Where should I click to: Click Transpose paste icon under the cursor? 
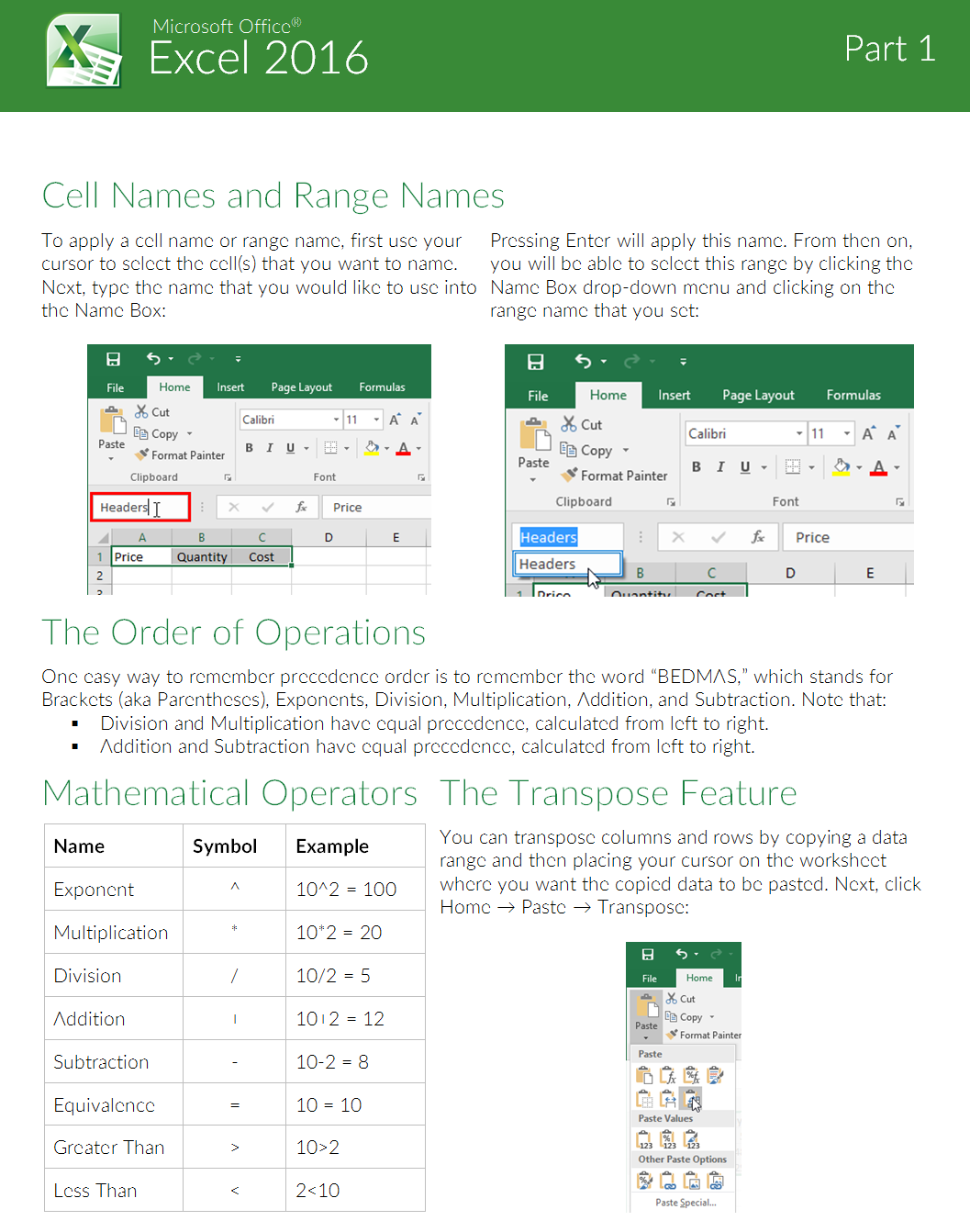click(x=692, y=1098)
